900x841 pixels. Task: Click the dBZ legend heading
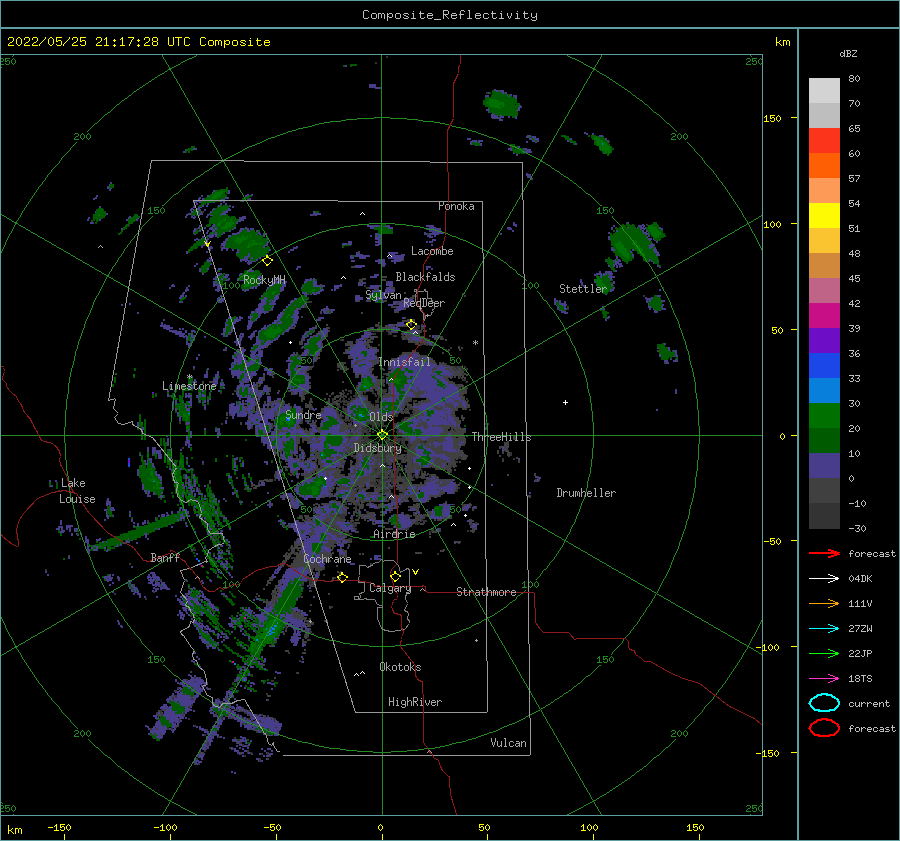pyautogui.click(x=848, y=54)
